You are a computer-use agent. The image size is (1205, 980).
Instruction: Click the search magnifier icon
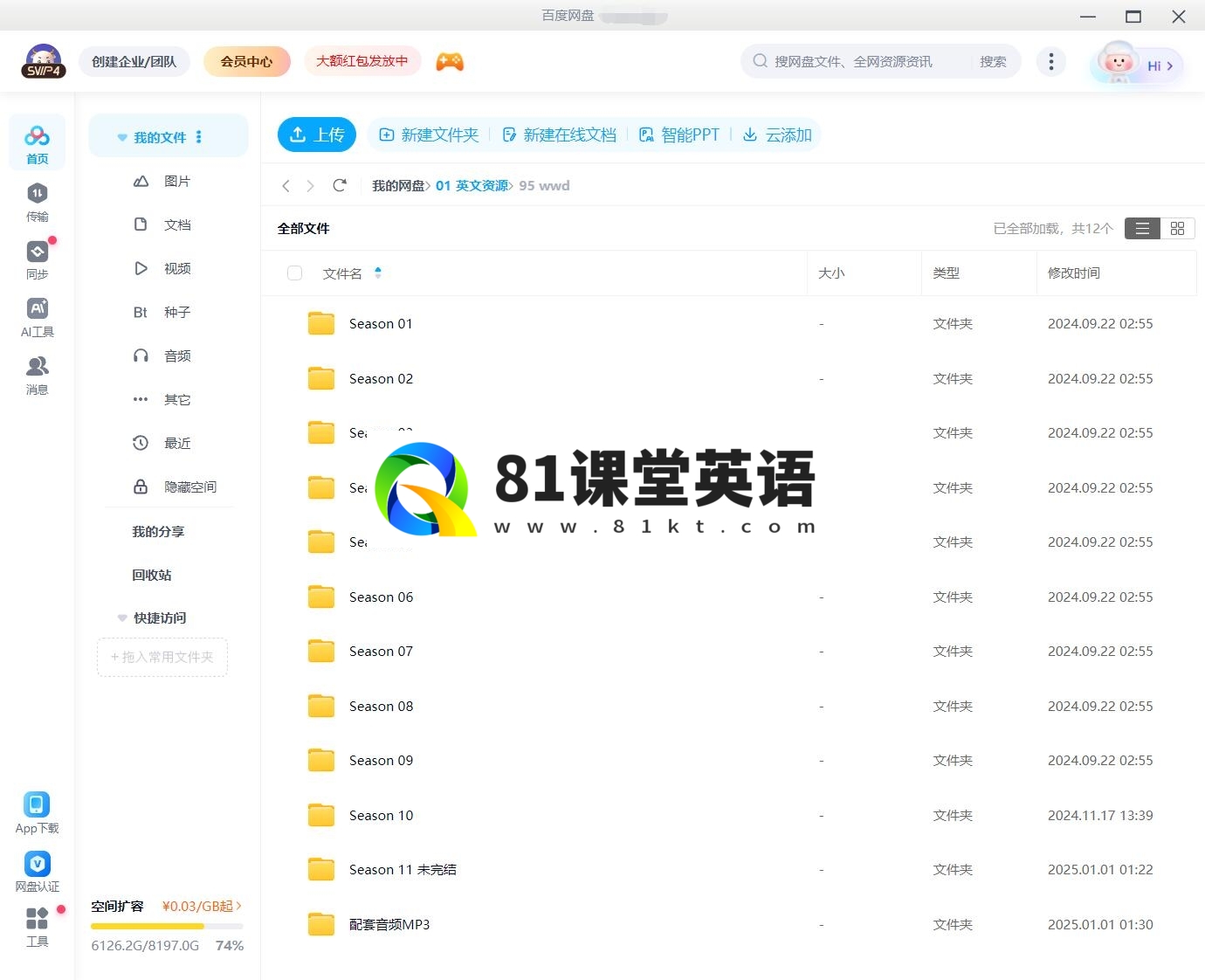pos(761,61)
